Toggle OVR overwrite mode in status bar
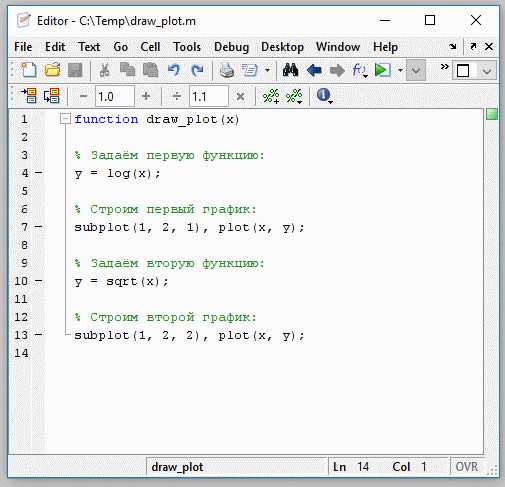The height and width of the screenshot is (487, 505). (467, 467)
